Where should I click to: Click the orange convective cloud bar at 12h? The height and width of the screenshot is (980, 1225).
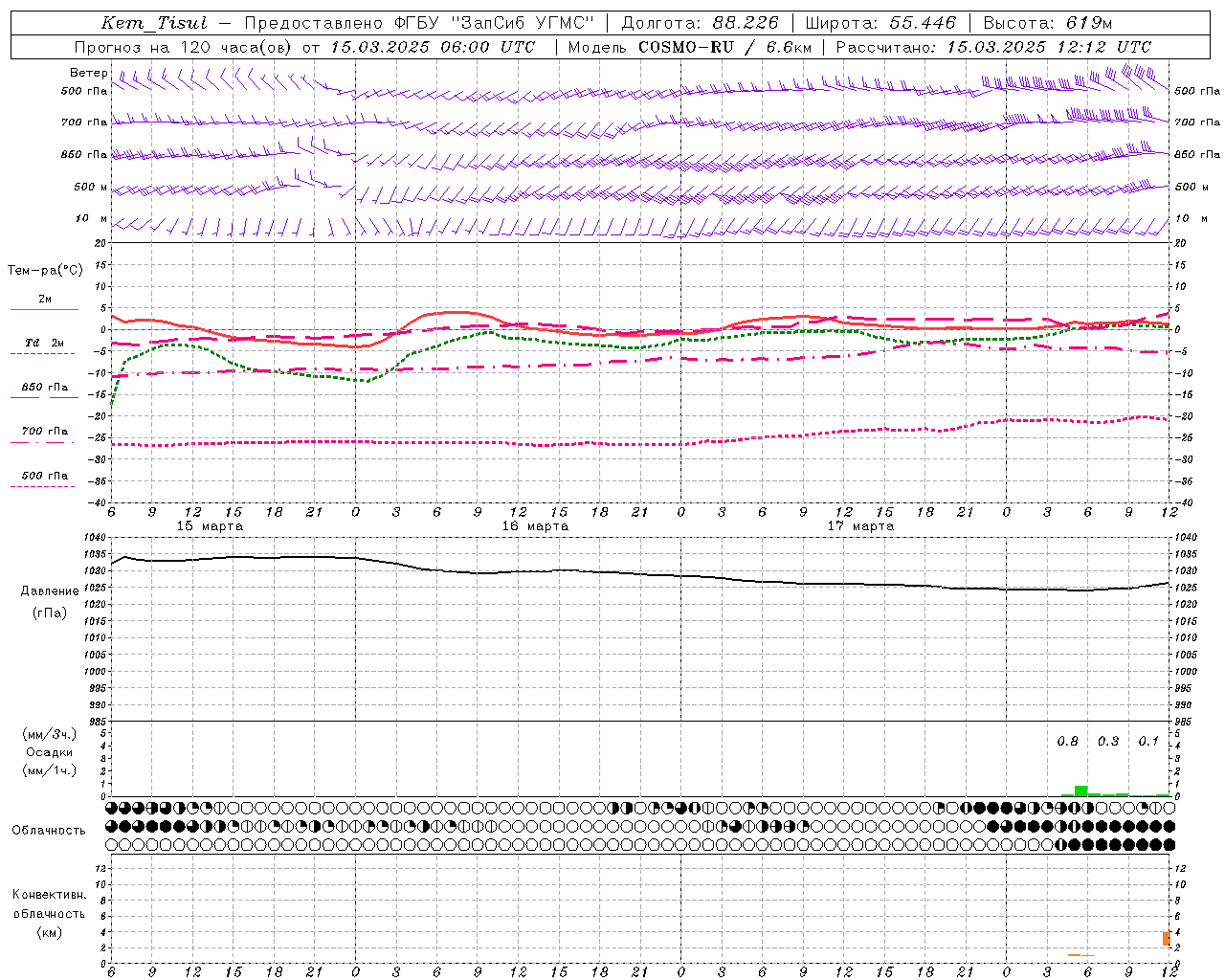tap(1167, 939)
